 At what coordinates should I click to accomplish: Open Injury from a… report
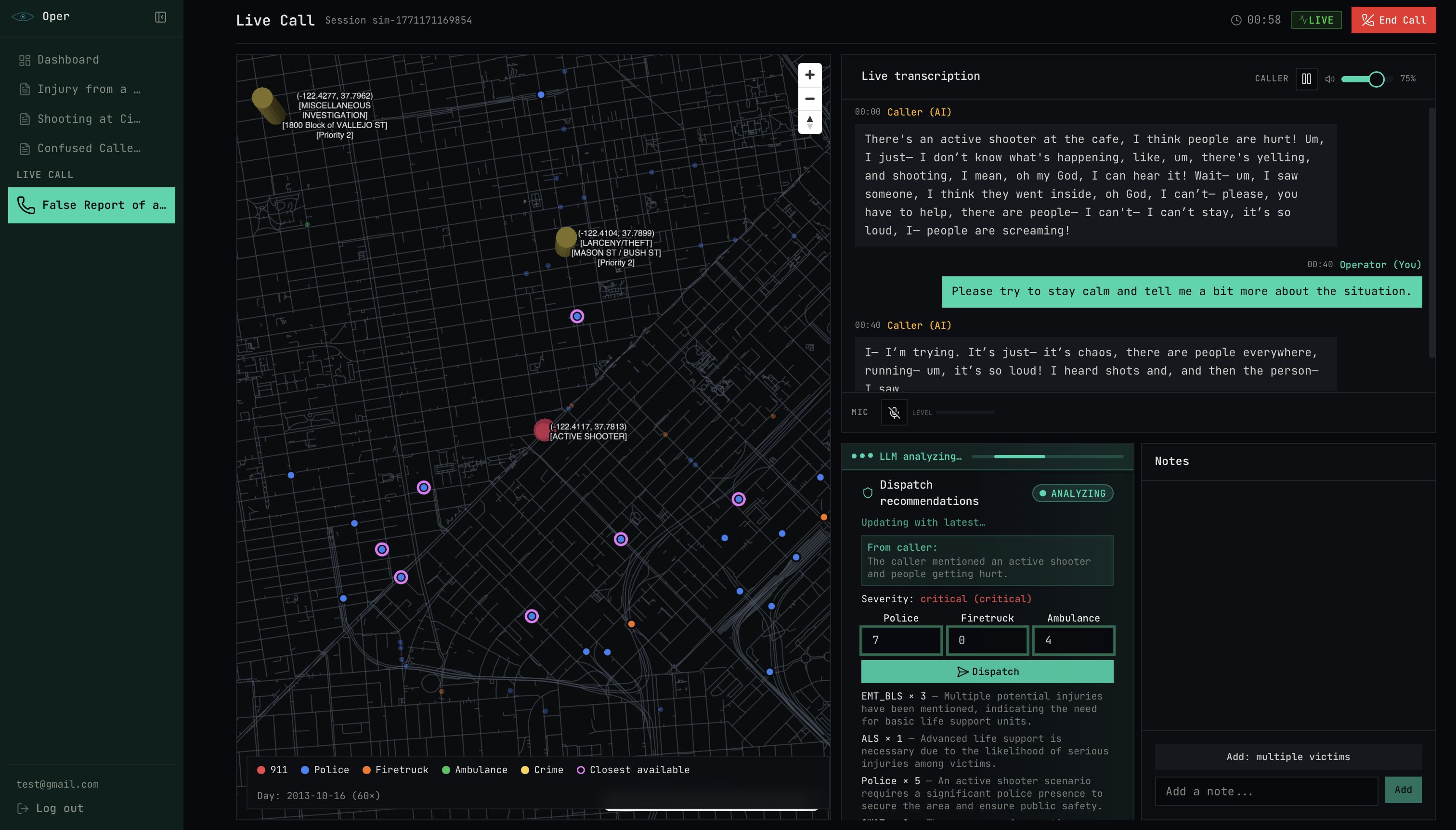89,89
